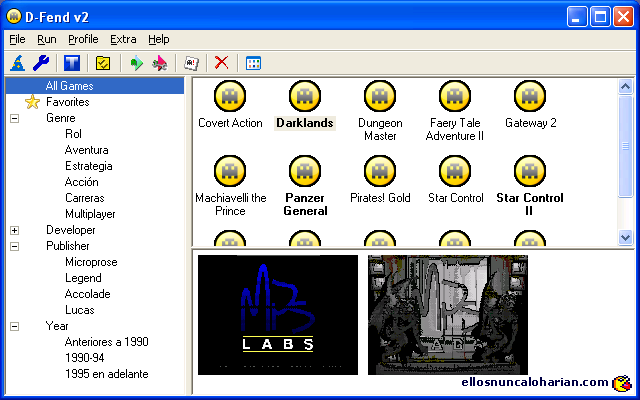The height and width of the screenshot is (400, 640).
Task: Click the Pirates! Gold label text
Action: [380, 198]
